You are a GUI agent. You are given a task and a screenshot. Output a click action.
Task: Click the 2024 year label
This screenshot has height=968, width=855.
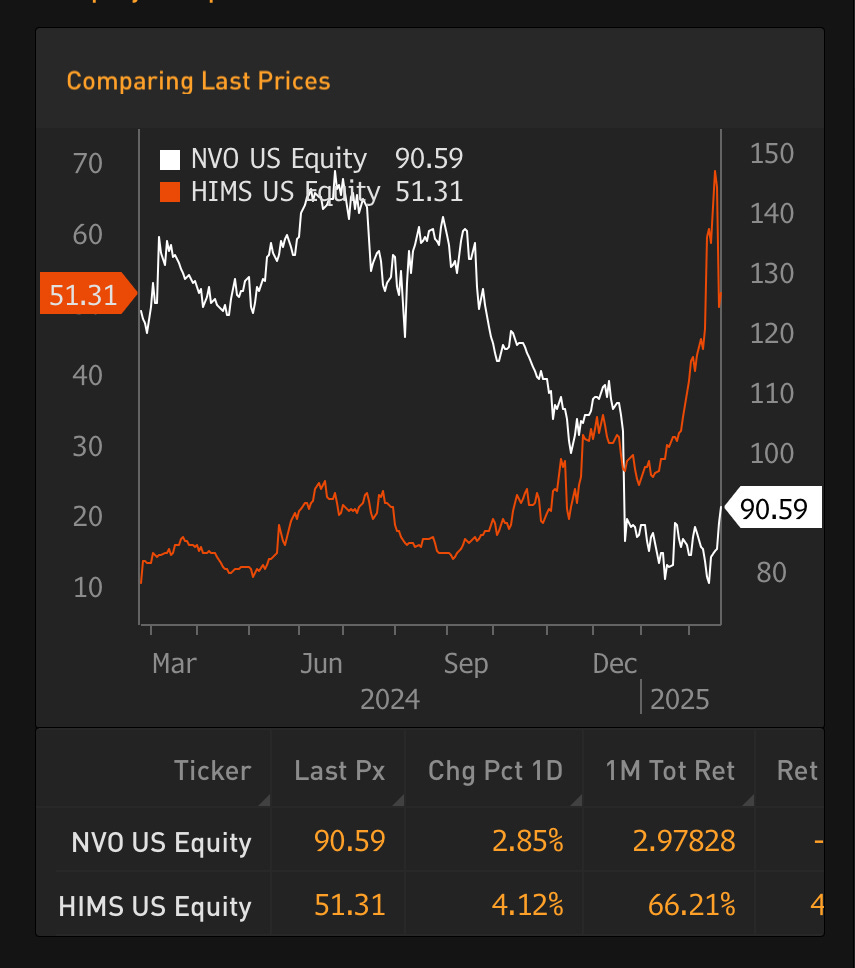pyautogui.click(x=390, y=700)
